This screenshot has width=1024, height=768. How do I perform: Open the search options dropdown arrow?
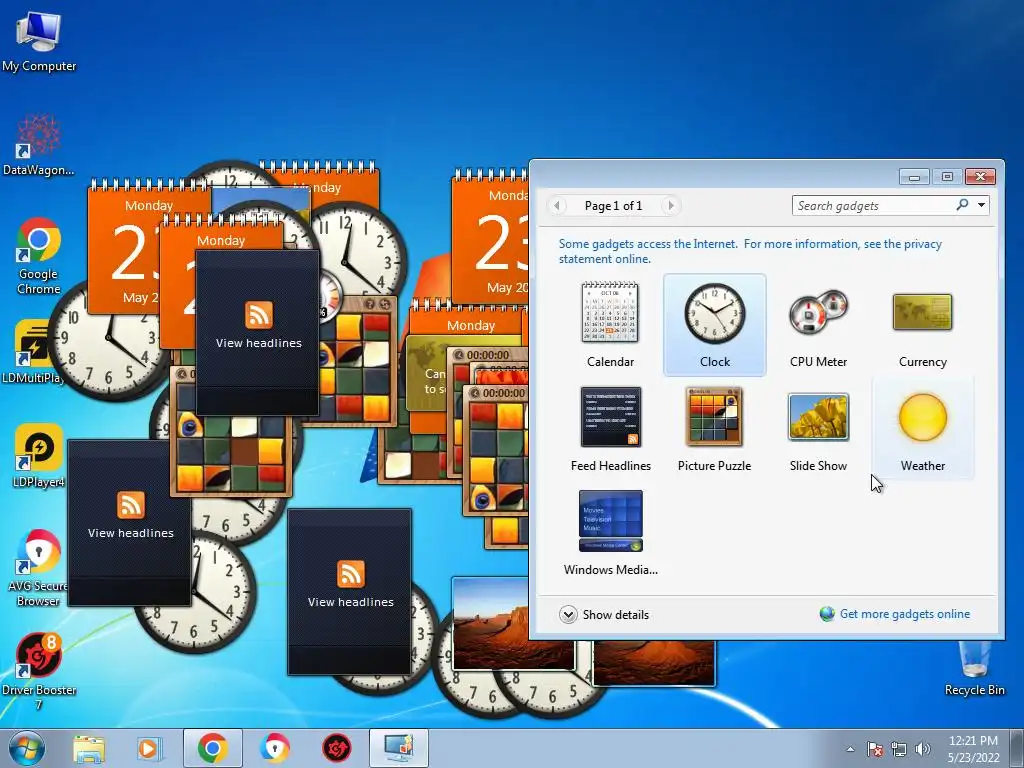coord(981,205)
